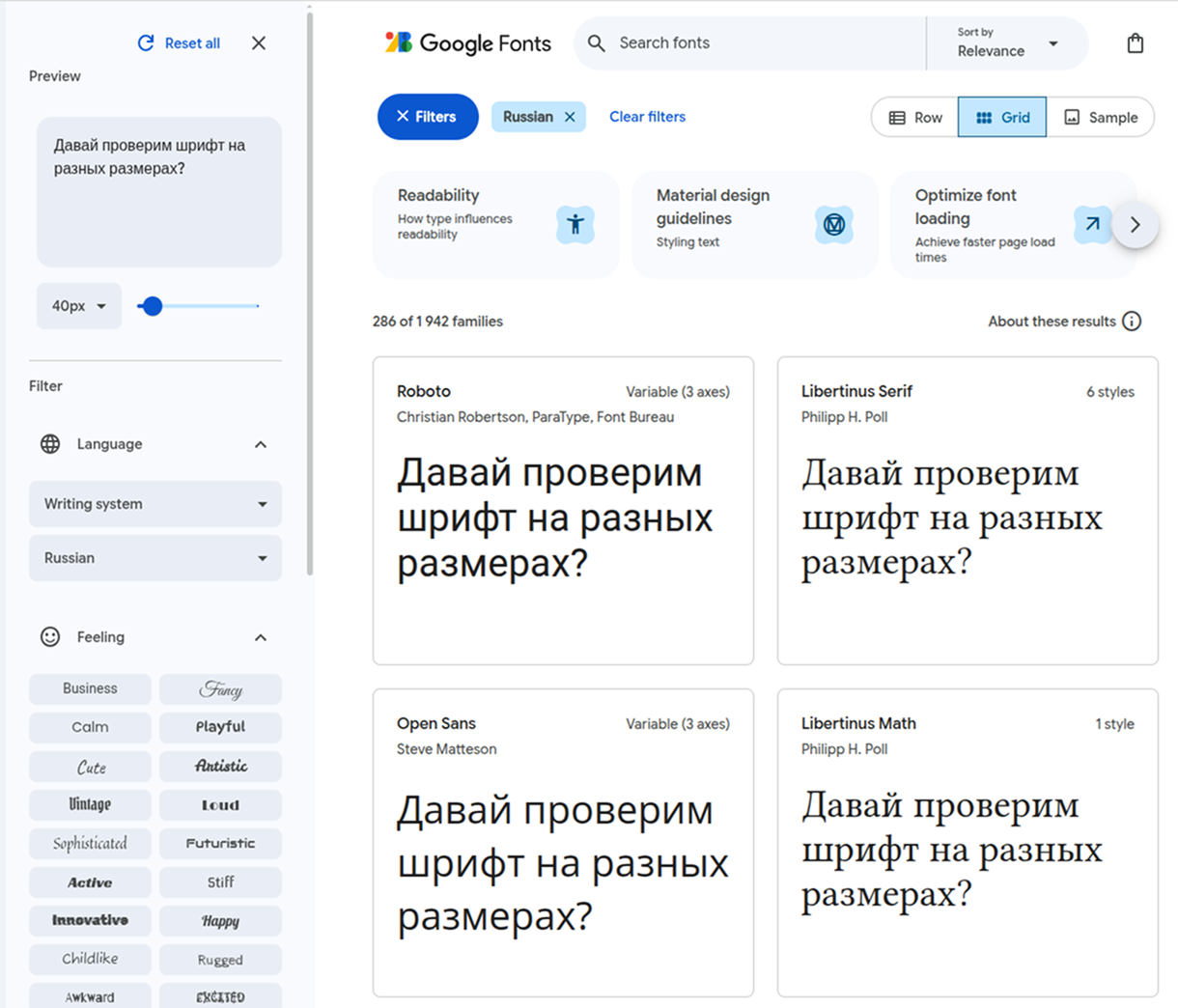This screenshot has height=1008, width=1178.
Task: Click the info icon beside About these results
Action: (1132, 322)
